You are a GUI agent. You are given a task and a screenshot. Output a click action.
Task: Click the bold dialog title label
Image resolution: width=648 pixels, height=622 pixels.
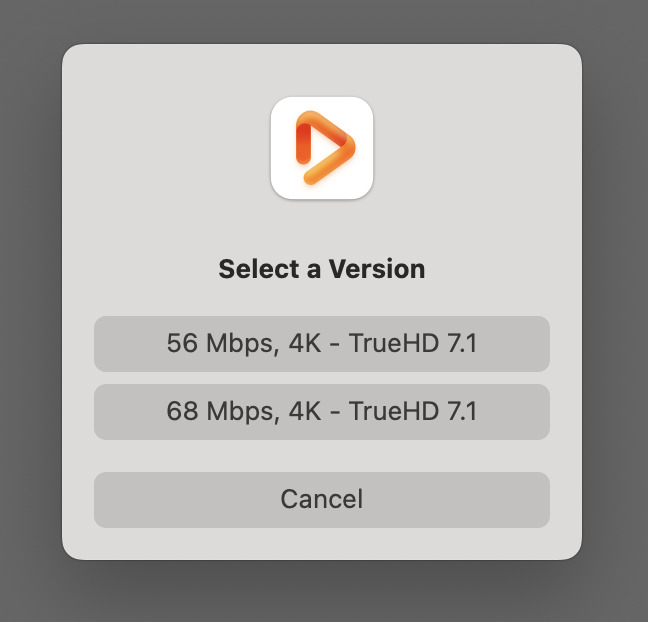click(322, 269)
